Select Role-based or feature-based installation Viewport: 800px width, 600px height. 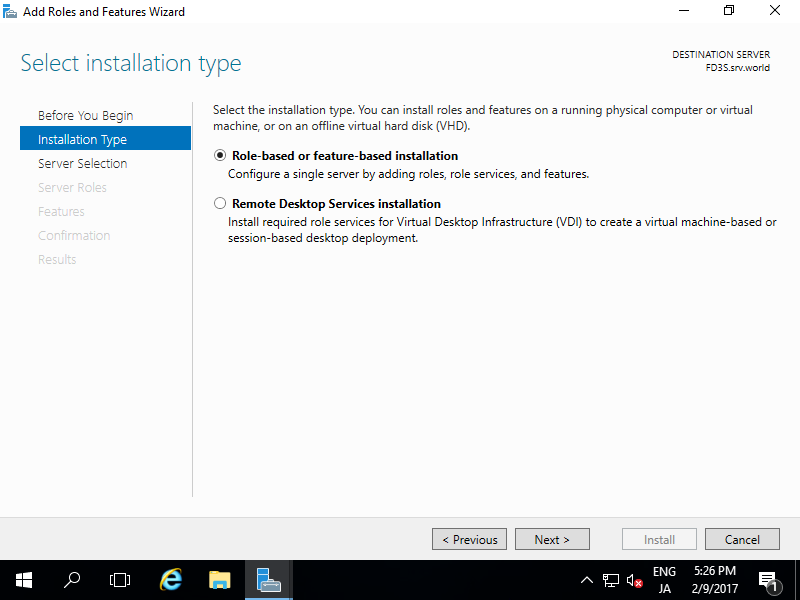[219, 155]
